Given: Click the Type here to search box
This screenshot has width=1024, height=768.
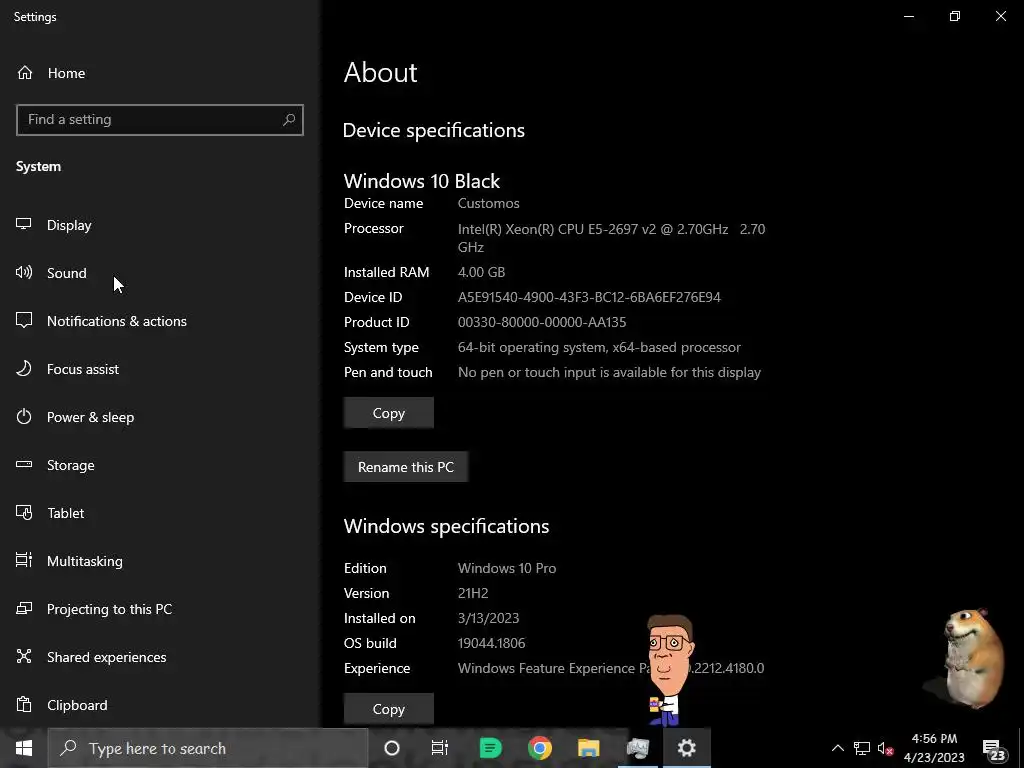Looking at the screenshot, I should tap(208, 748).
